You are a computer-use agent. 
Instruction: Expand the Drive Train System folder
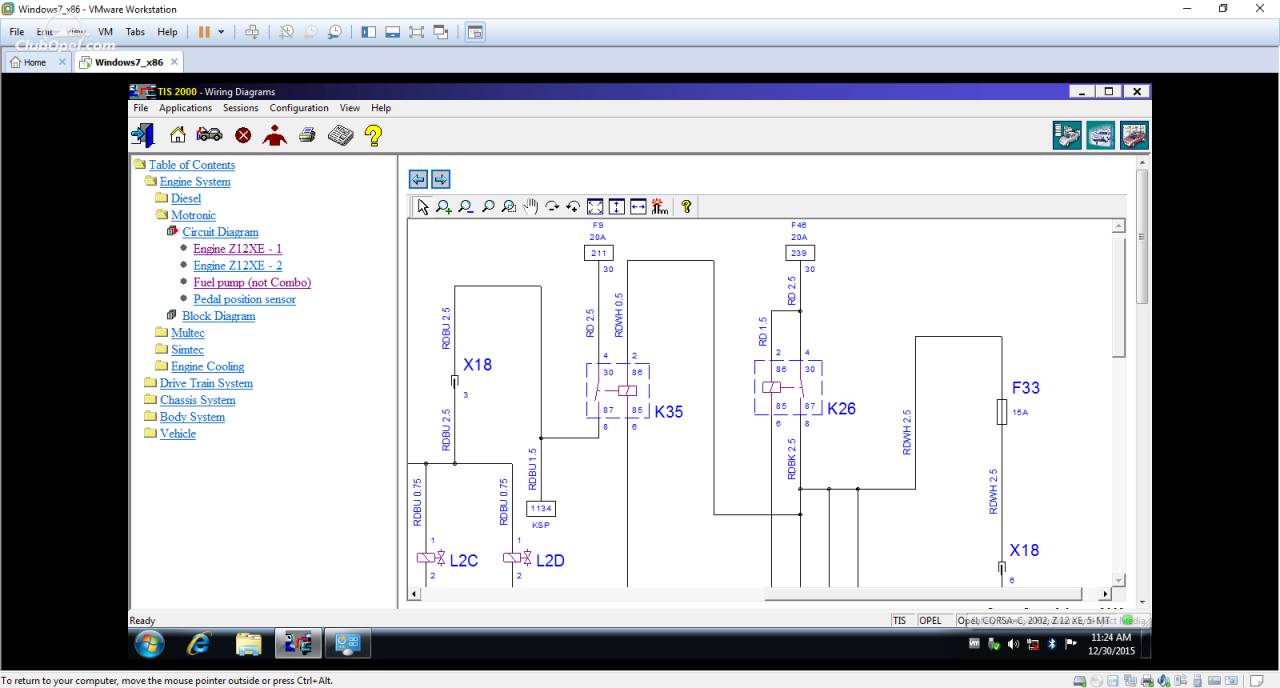tap(206, 384)
